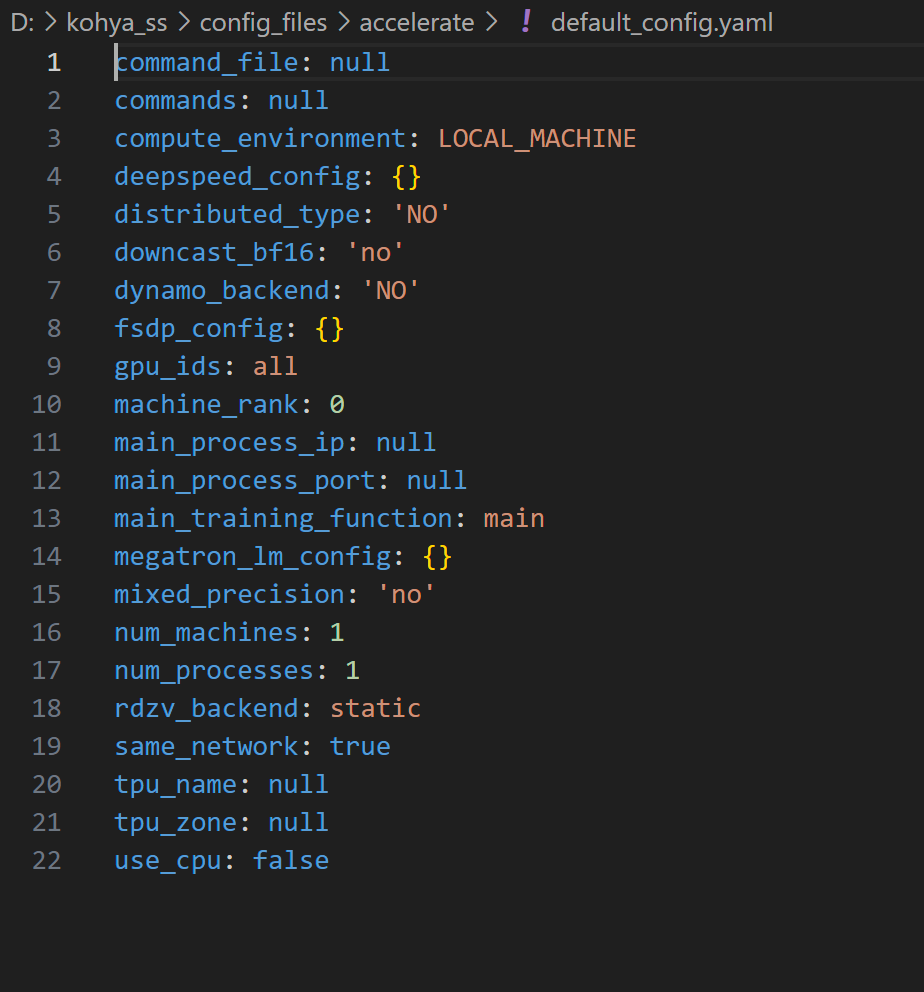Viewport: 924px width, 992px height.
Task: Click the yellow warning icon in the breadcrumb
Action: [x=525, y=22]
